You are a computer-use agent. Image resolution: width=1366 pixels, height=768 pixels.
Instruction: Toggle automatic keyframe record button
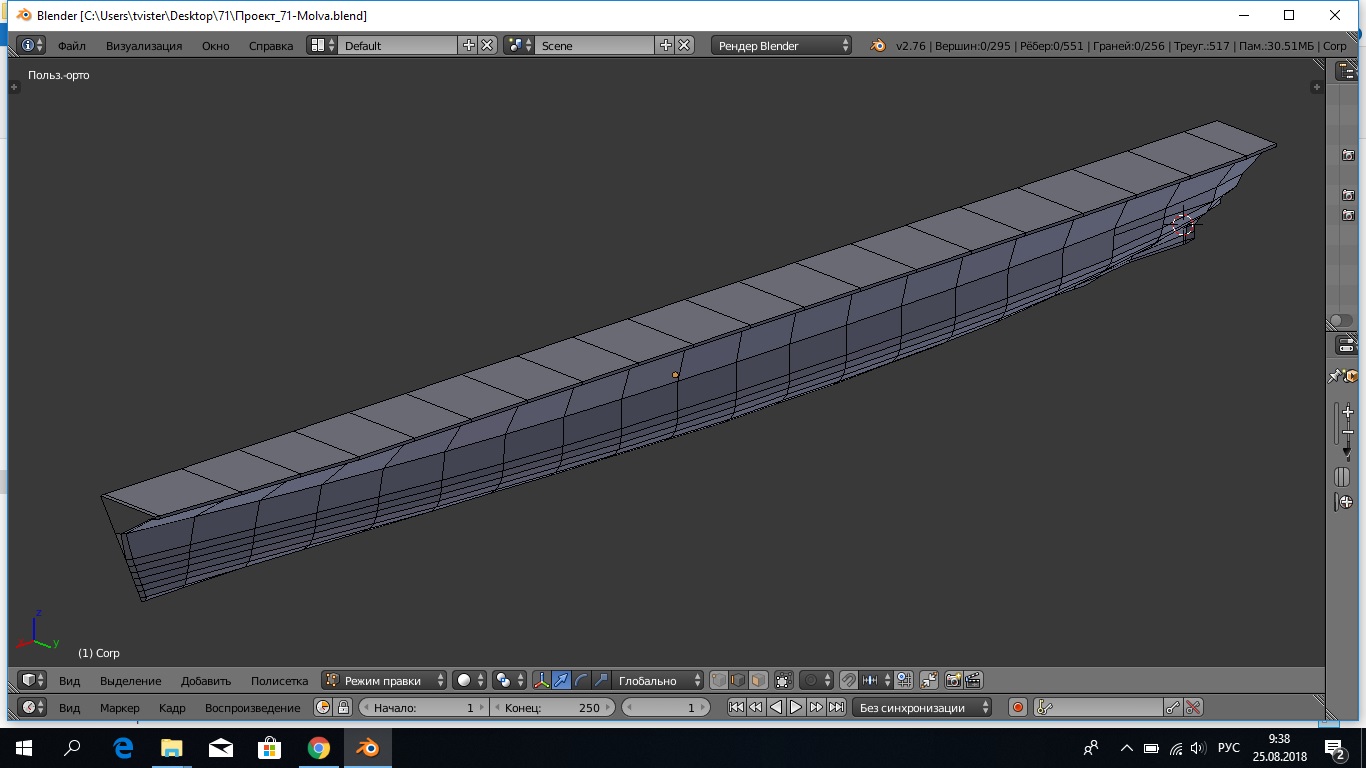click(x=1018, y=708)
